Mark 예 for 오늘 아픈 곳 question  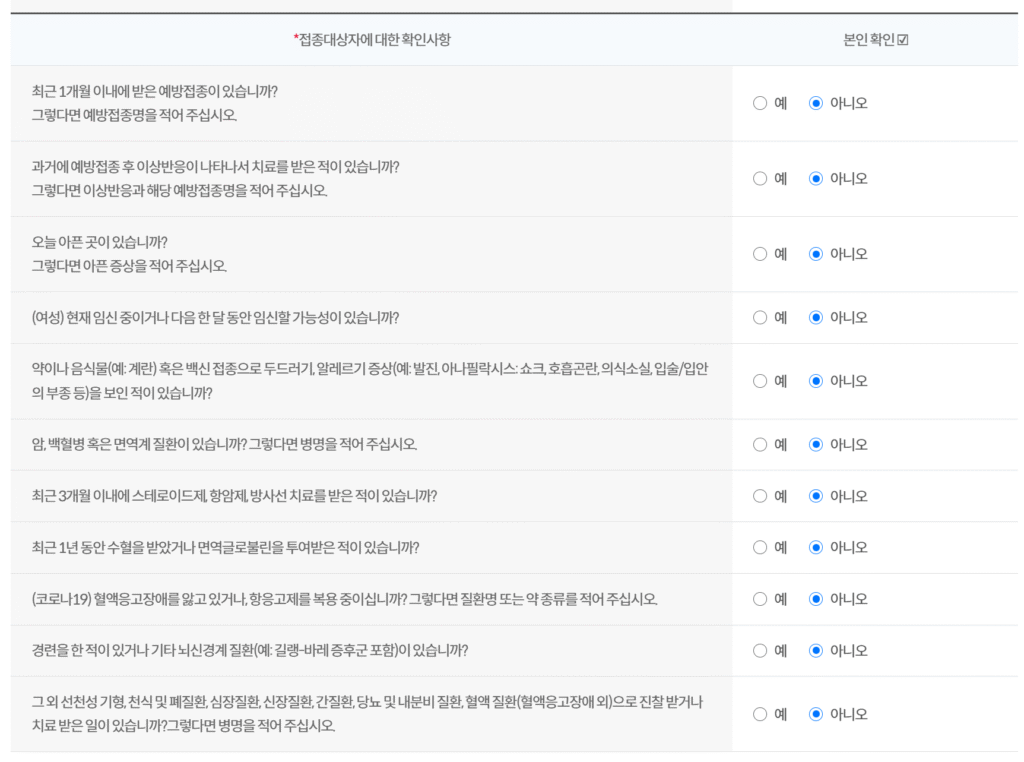(760, 254)
